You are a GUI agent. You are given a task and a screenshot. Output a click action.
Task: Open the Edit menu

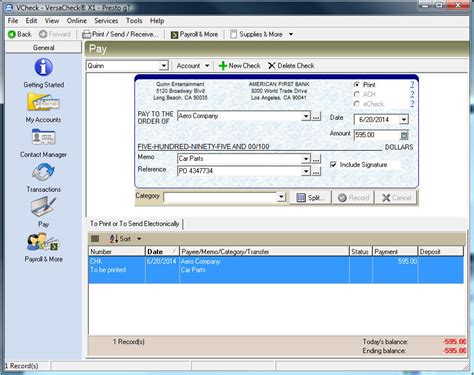(x=31, y=21)
